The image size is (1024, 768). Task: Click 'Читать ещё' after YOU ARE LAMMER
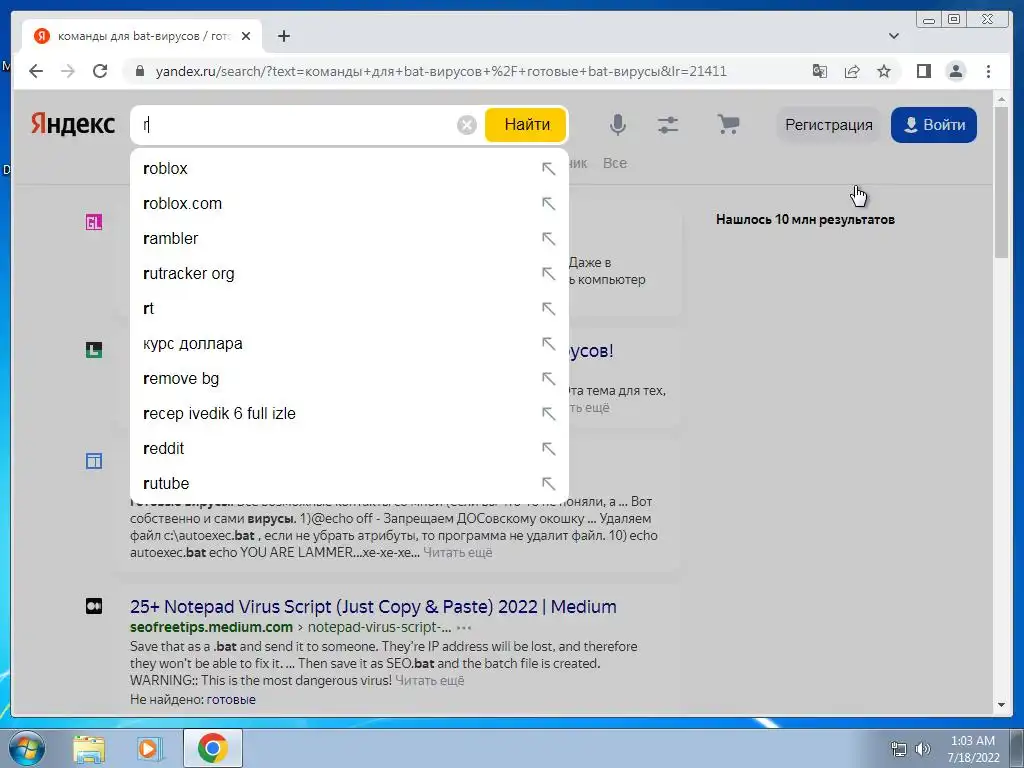pyautogui.click(x=457, y=552)
